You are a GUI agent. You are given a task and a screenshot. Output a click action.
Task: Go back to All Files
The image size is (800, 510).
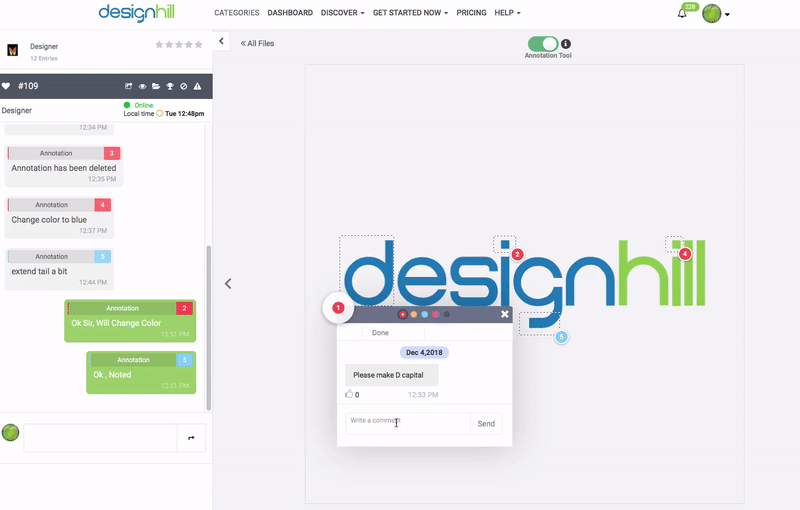[258, 43]
